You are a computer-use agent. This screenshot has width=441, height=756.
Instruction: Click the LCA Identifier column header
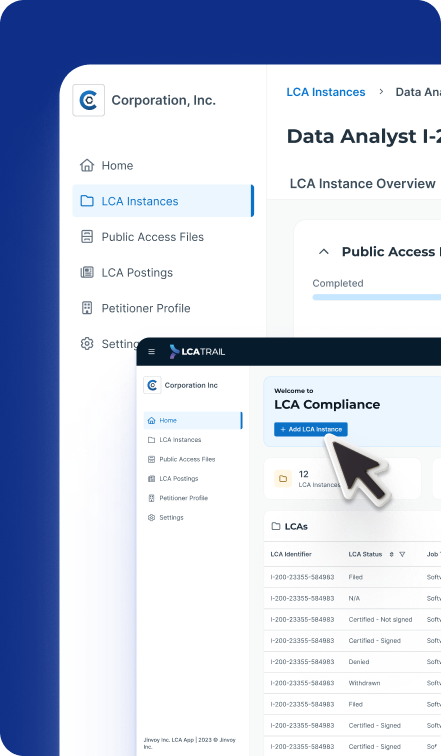(291, 554)
